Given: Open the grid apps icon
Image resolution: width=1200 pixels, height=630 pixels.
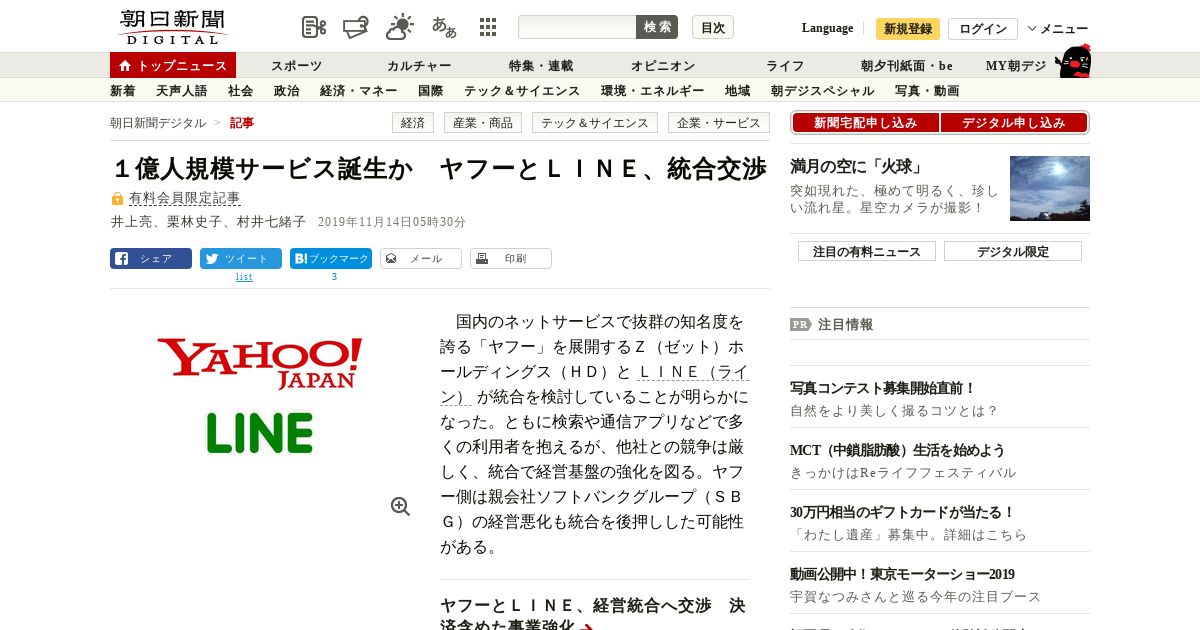Looking at the screenshot, I should pyautogui.click(x=488, y=27).
